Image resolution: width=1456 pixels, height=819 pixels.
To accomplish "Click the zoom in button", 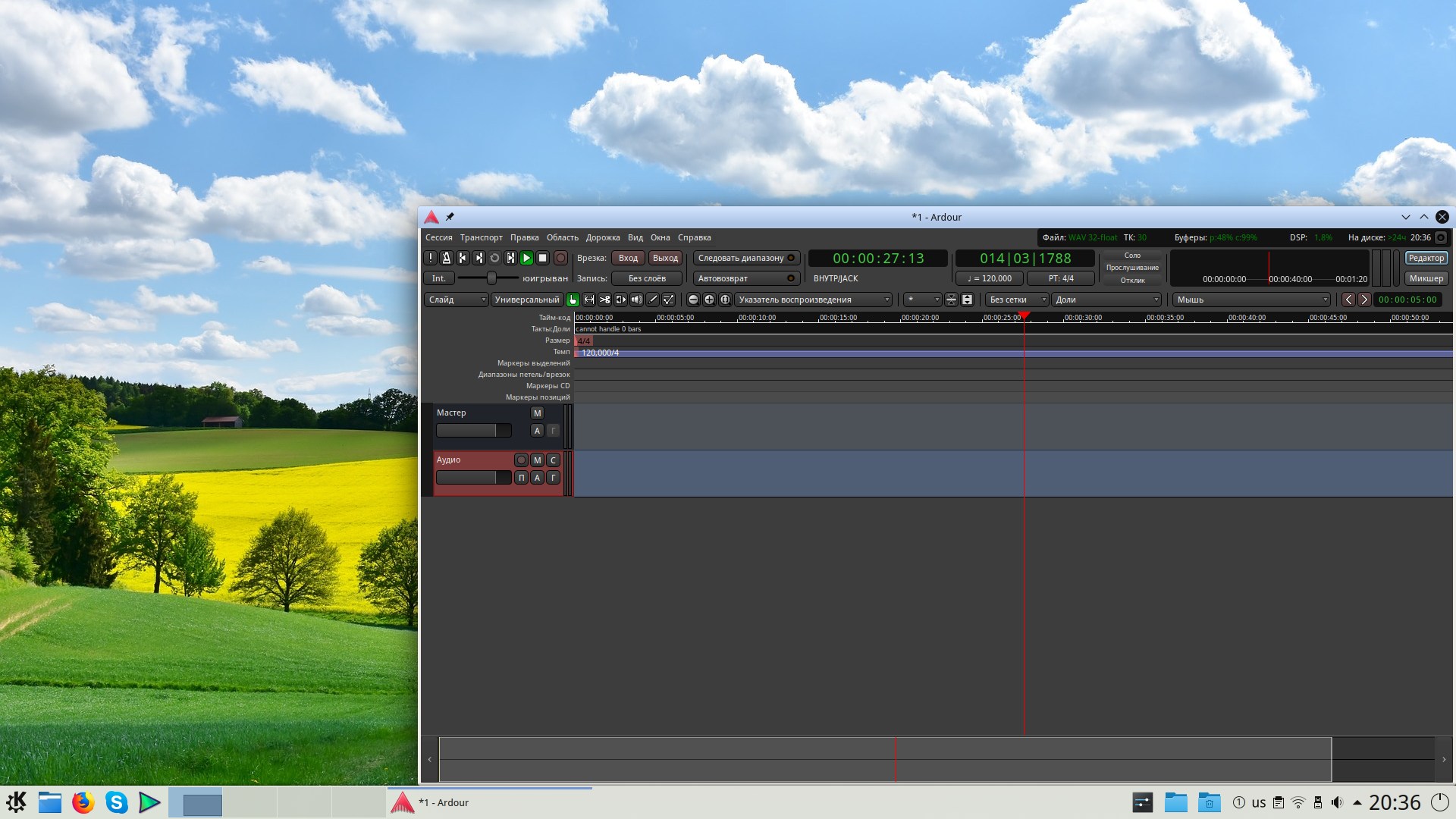I will [709, 300].
